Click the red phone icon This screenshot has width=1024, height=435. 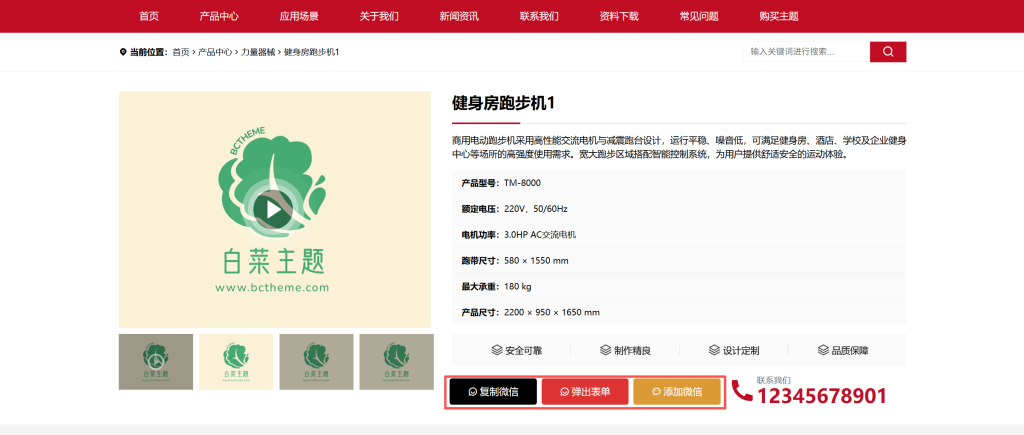coord(742,391)
